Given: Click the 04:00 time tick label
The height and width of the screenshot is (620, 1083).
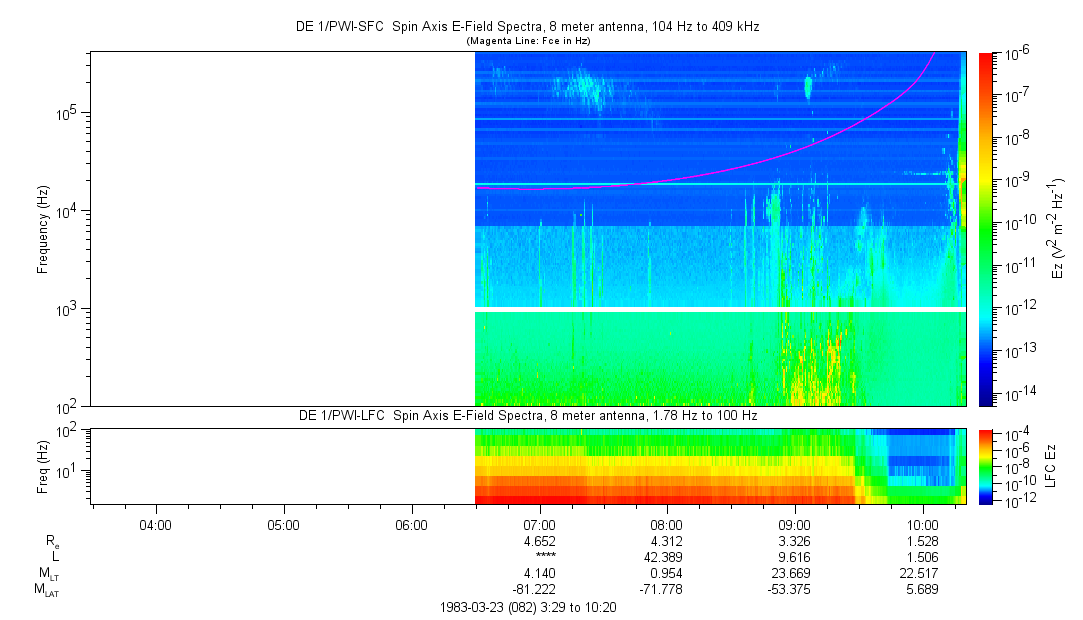Looking at the screenshot, I should (155, 524).
